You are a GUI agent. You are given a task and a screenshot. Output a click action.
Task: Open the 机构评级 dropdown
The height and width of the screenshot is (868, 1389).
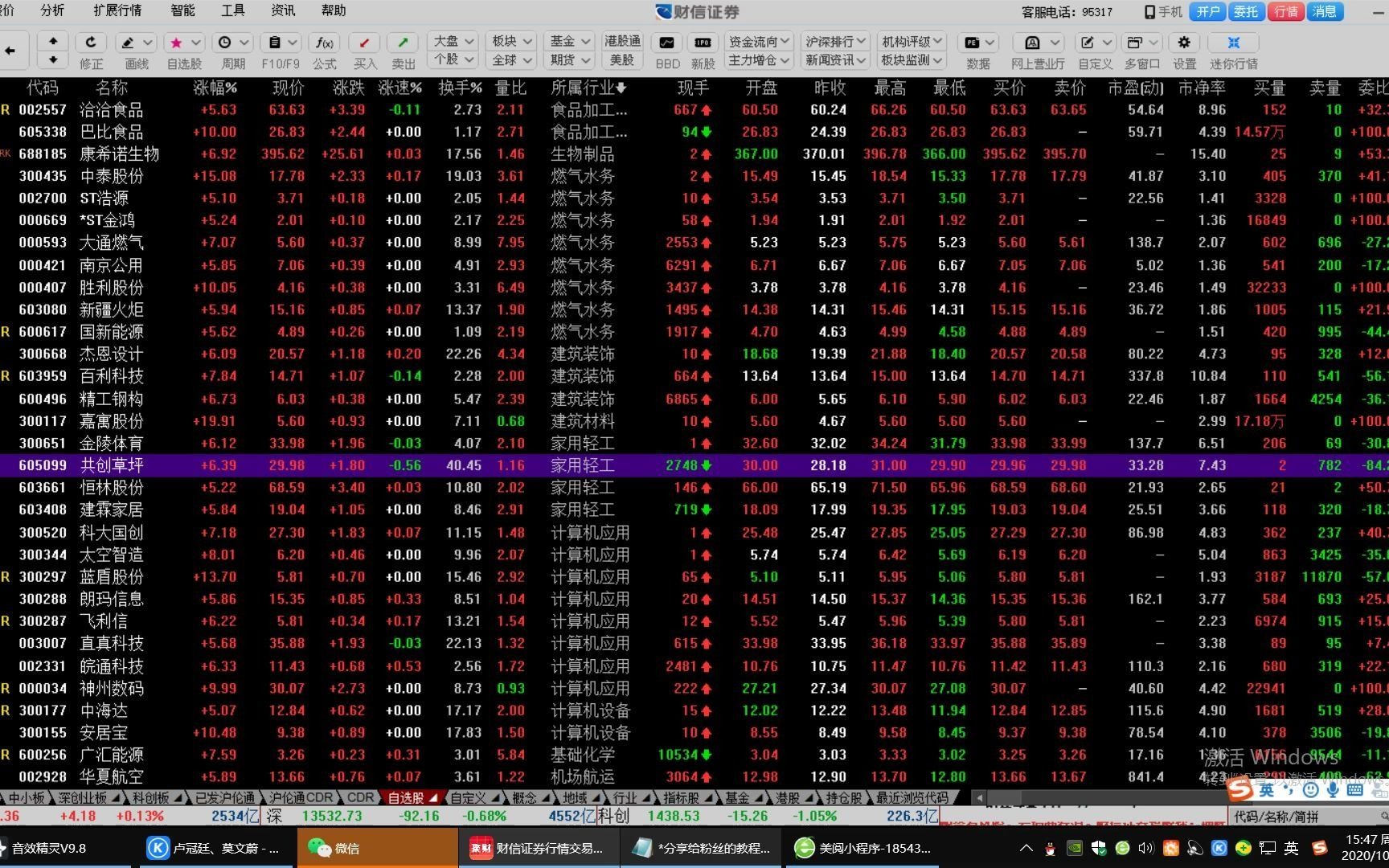click(912, 41)
